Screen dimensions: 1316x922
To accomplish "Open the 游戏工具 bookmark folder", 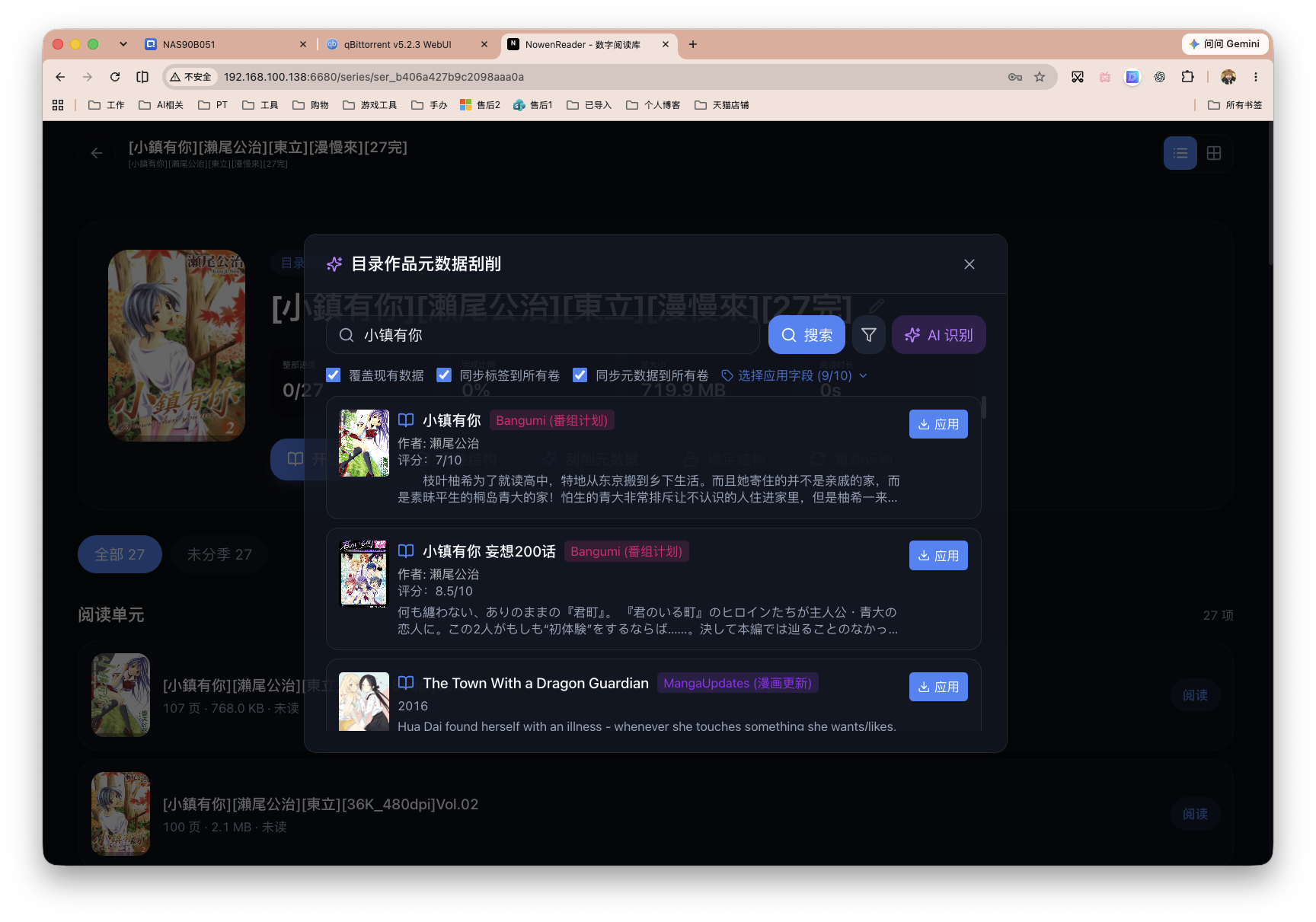I will 370,105.
